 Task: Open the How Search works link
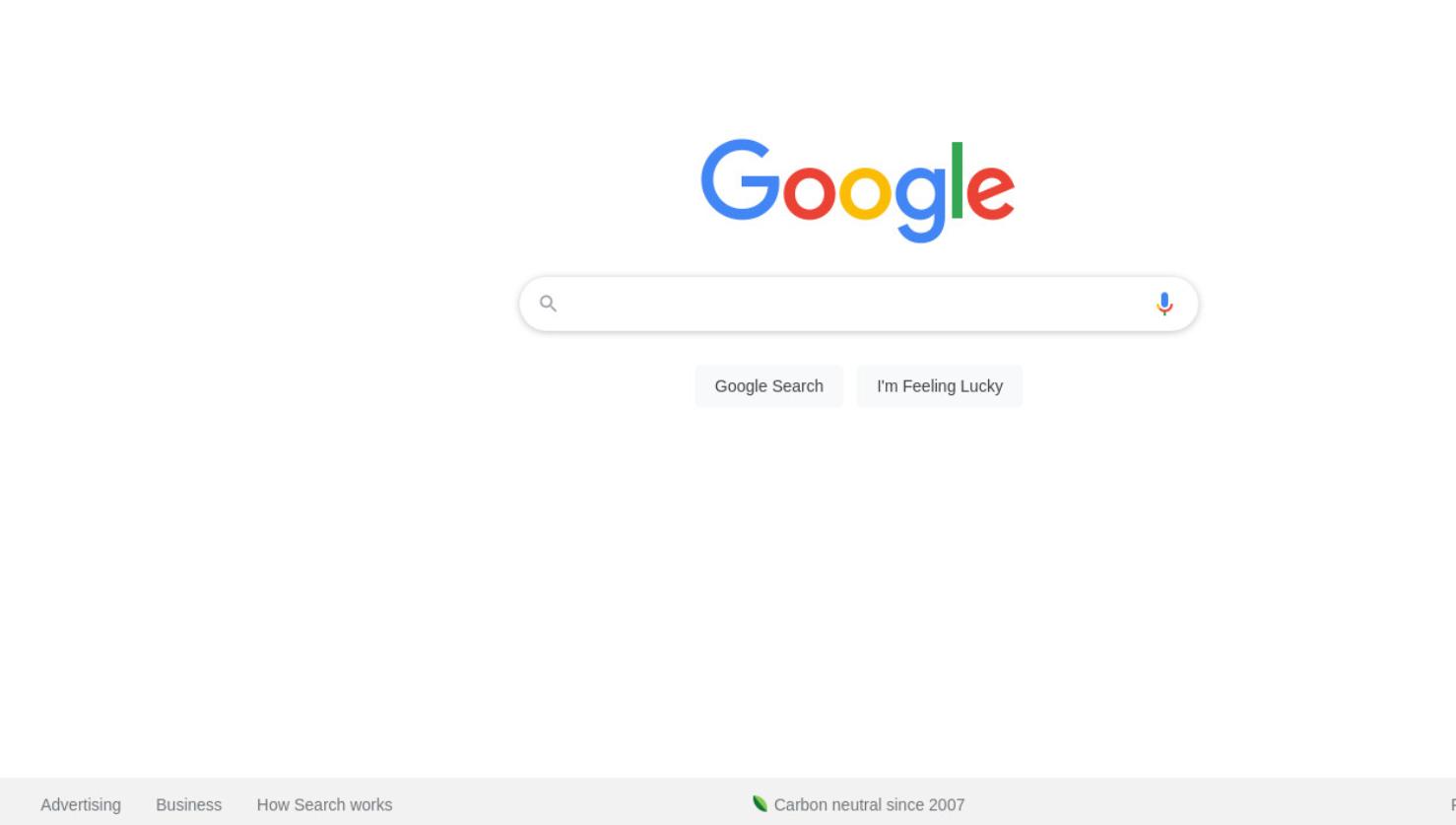coord(324,804)
